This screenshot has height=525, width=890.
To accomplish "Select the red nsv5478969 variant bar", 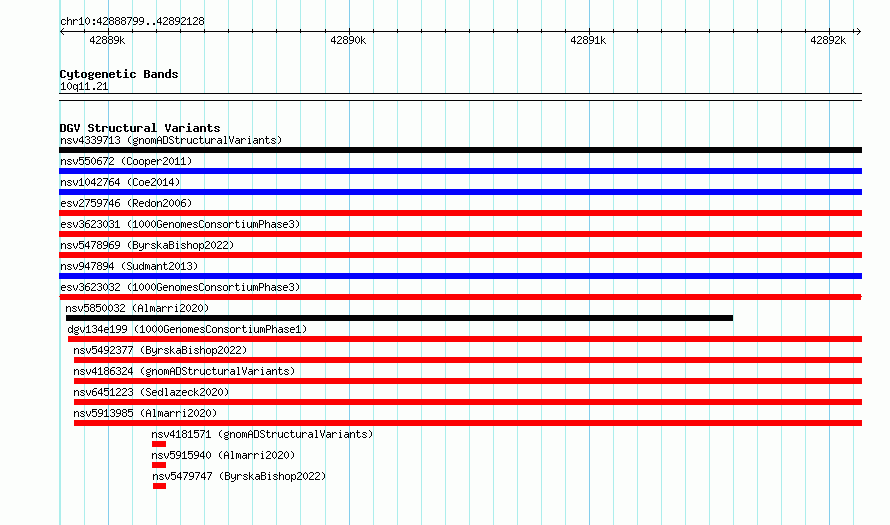I will click(460, 255).
